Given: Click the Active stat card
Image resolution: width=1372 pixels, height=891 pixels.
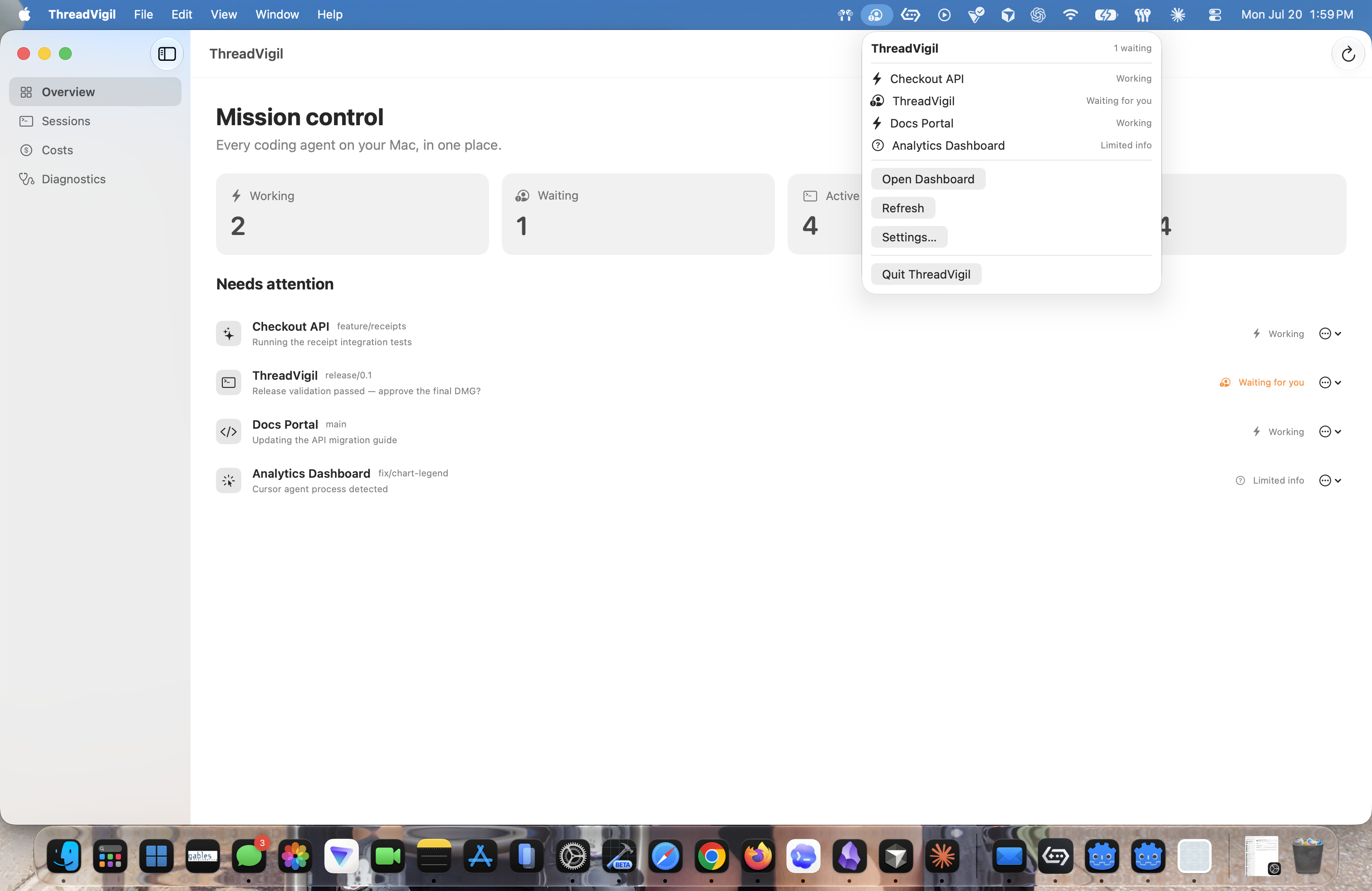Looking at the screenshot, I should (x=825, y=214).
